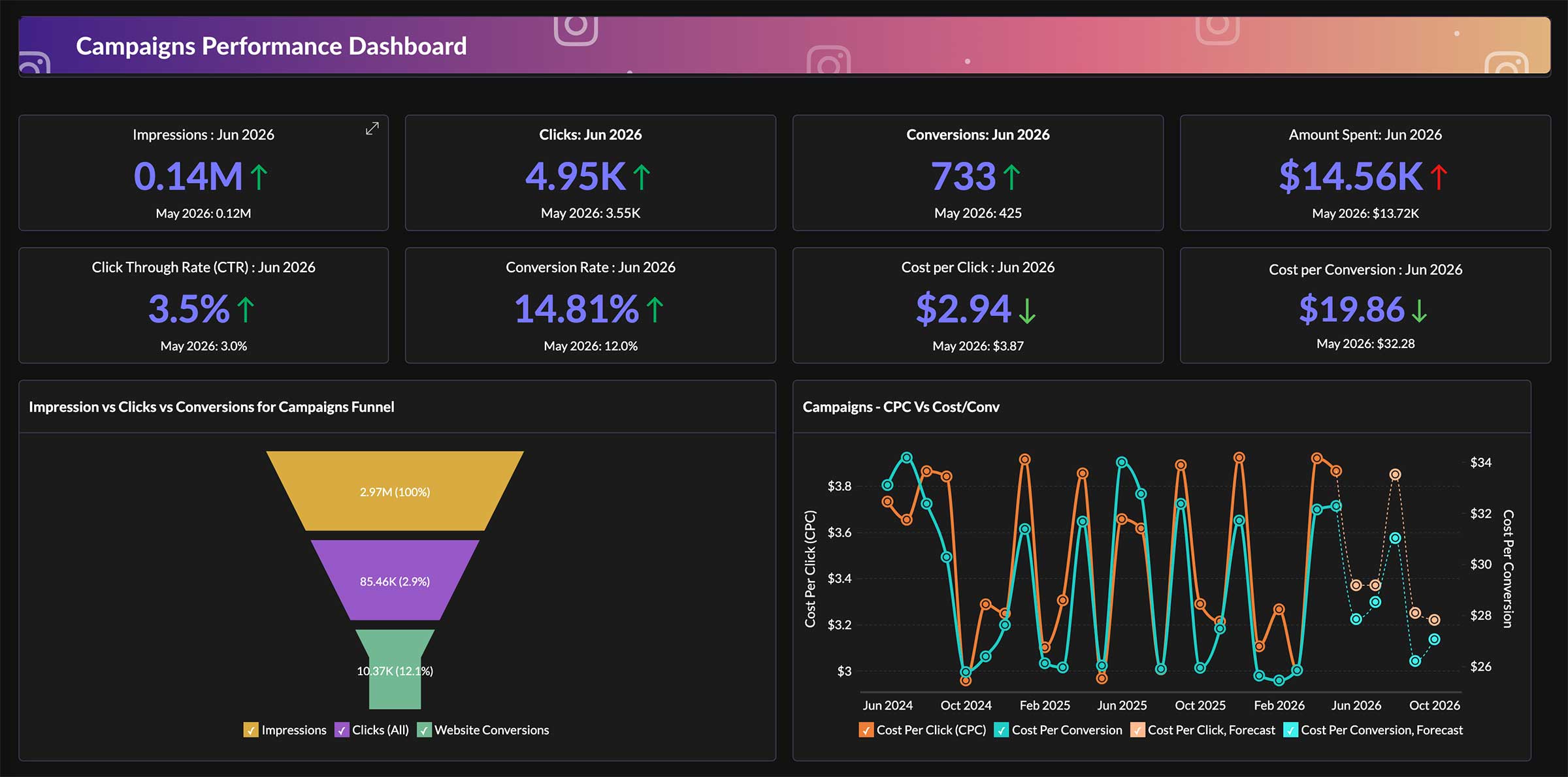Click the 4.95K clicks value
Viewport: 1568px width, 777px height.
(x=576, y=176)
